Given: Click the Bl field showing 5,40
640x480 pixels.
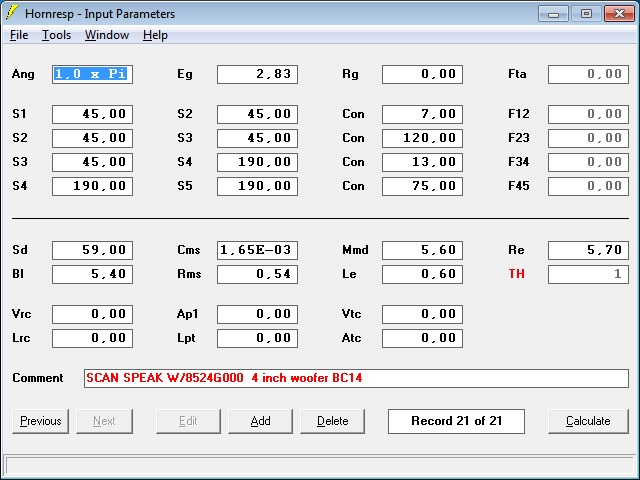Looking at the screenshot, I should point(92,274).
